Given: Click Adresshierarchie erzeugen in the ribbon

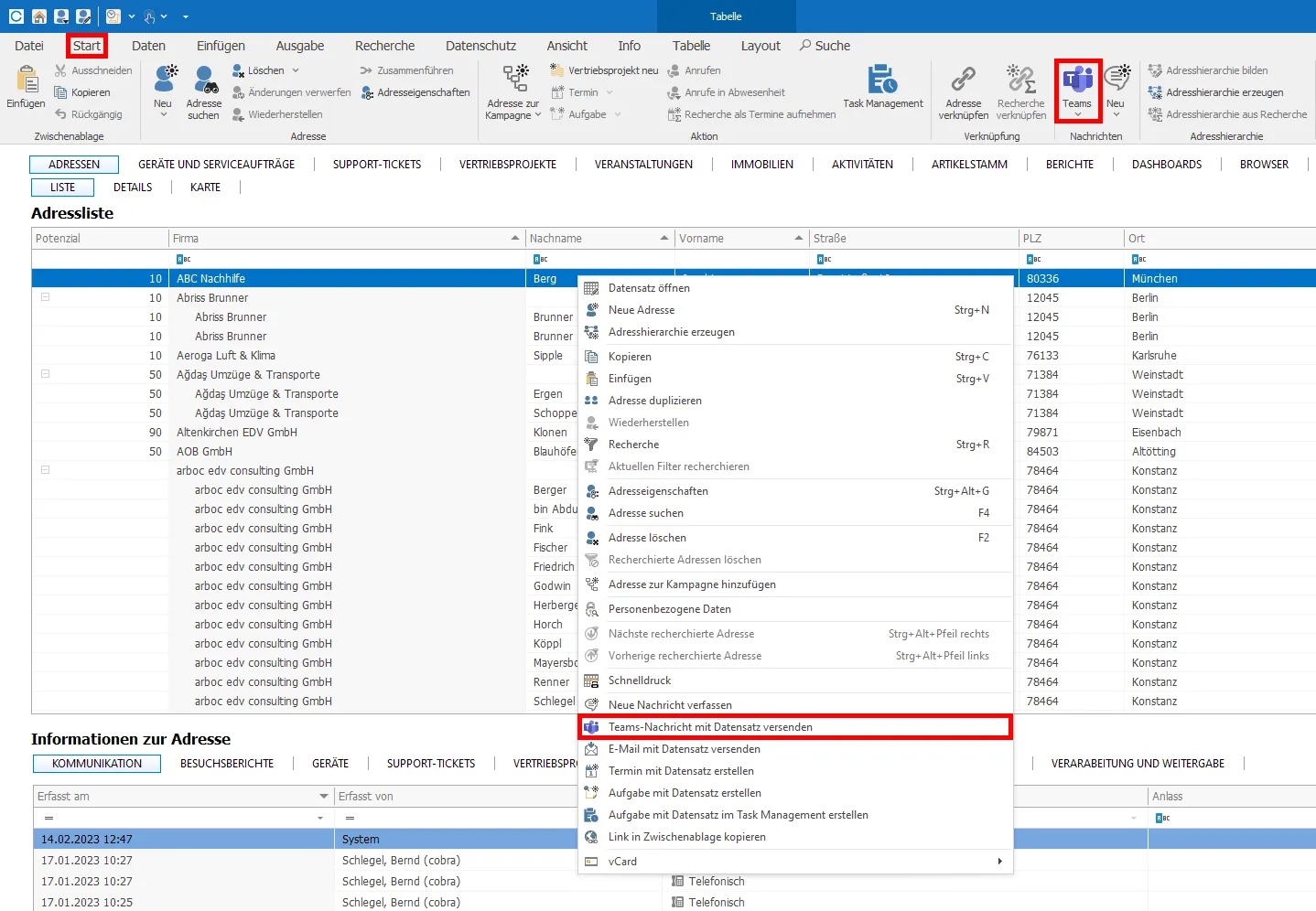Looking at the screenshot, I should pos(1215,92).
